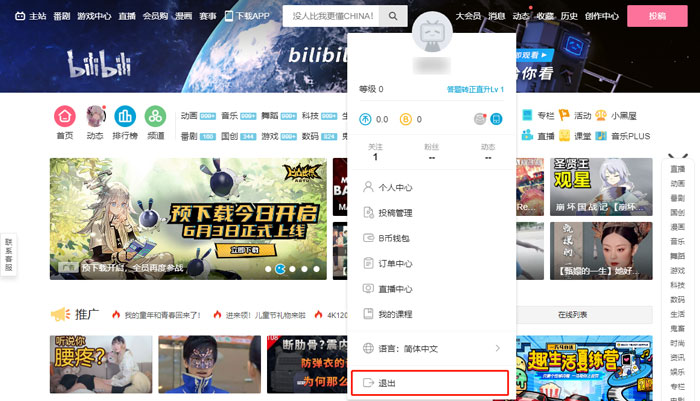
Task: Open 赛事 in top navigation
Action: [x=208, y=16]
